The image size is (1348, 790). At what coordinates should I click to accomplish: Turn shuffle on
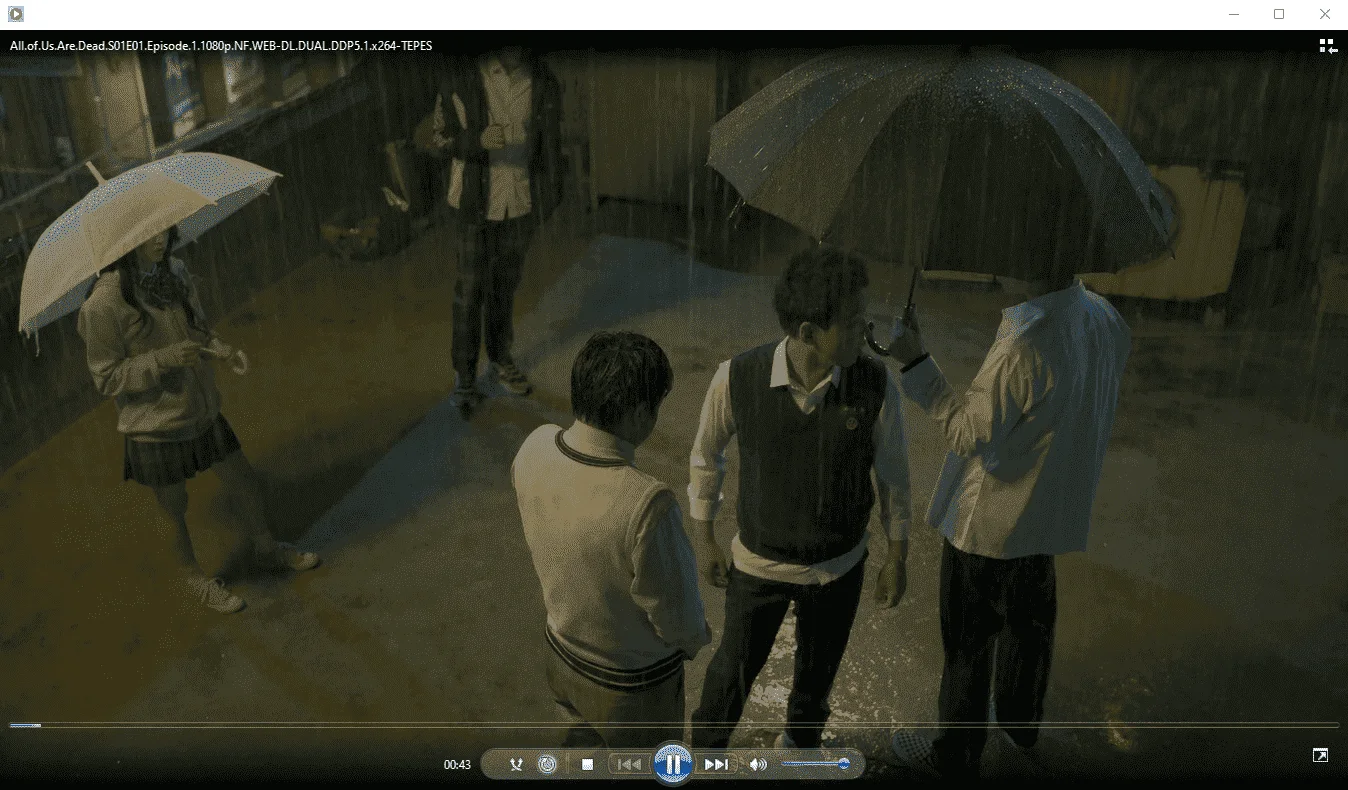516,765
